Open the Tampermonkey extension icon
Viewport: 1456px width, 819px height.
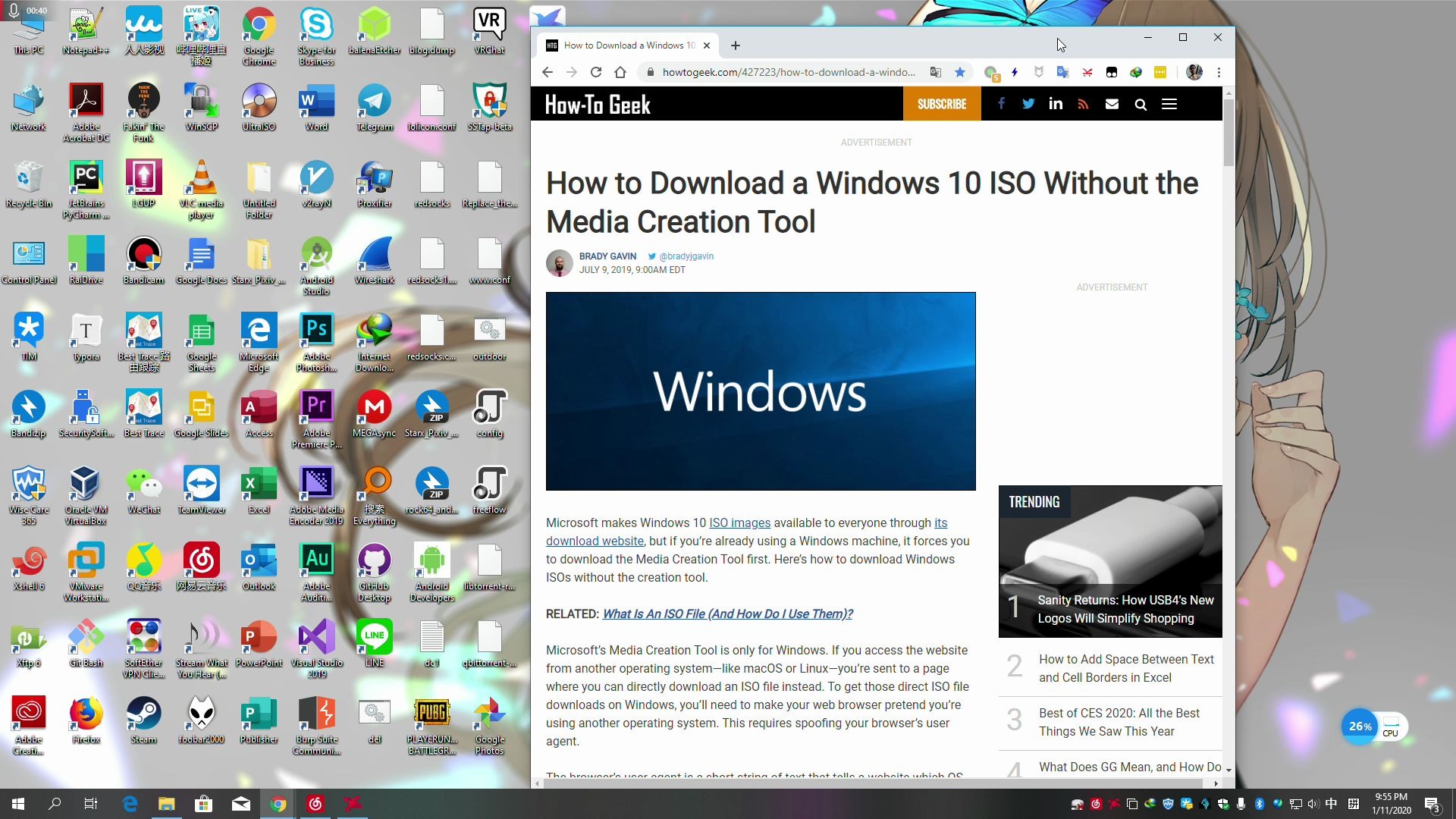point(1039,72)
